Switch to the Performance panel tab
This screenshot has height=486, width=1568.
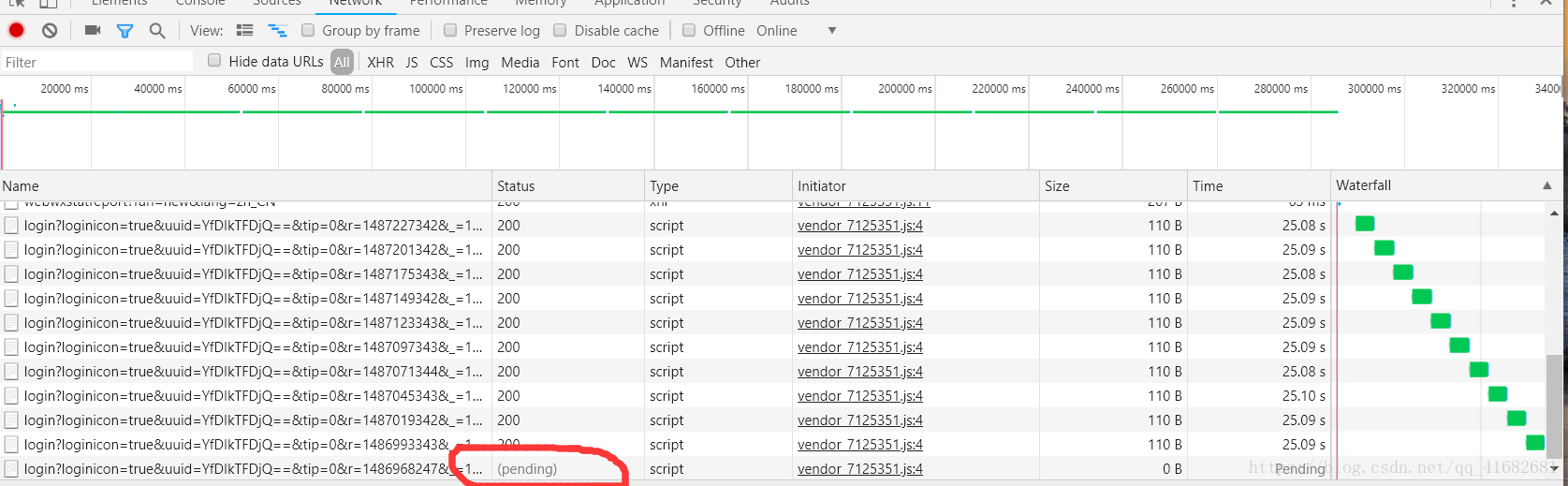448,3
